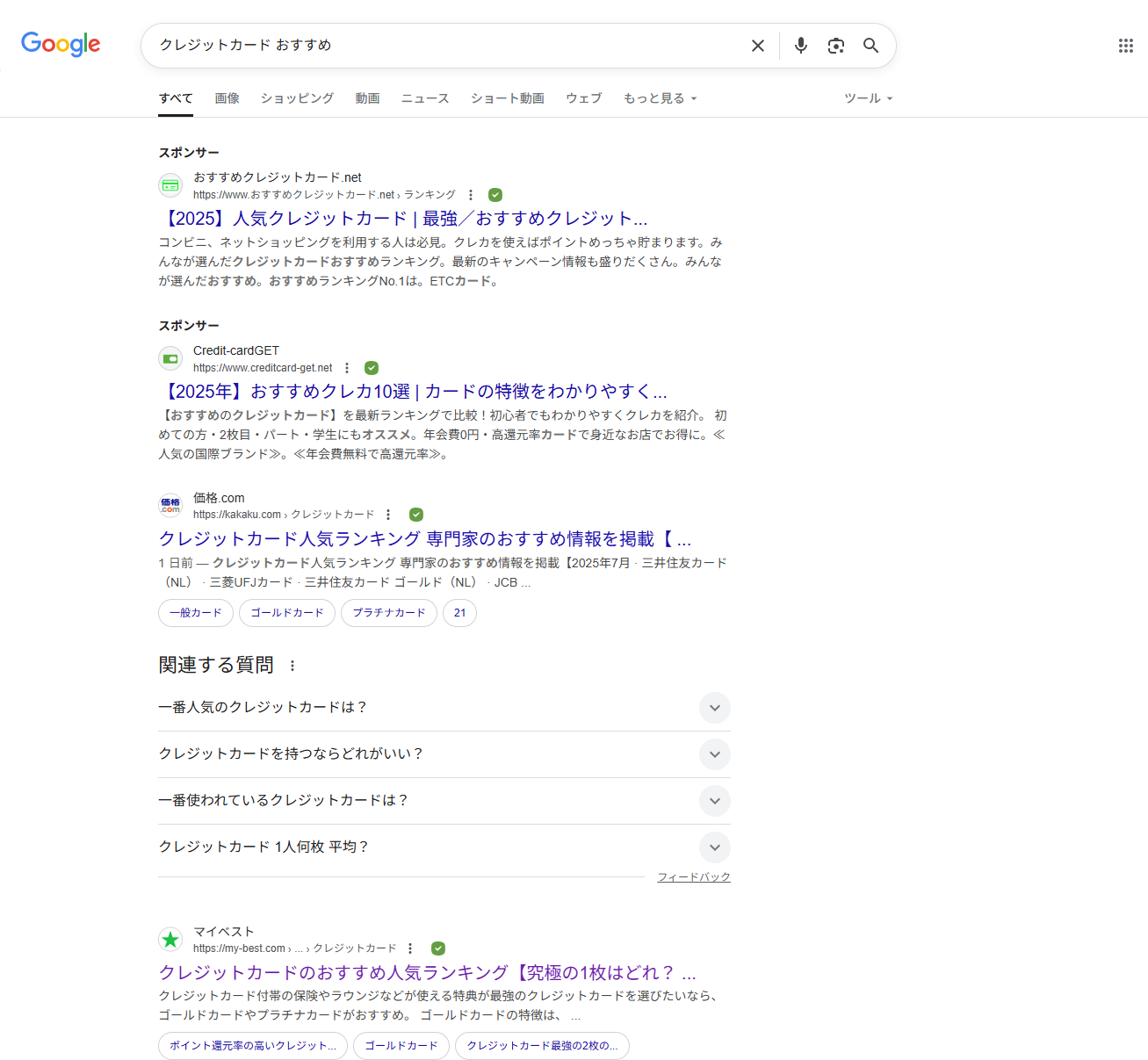
Task: Open three-dot menu beside 関連する質問
Action: [292, 666]
